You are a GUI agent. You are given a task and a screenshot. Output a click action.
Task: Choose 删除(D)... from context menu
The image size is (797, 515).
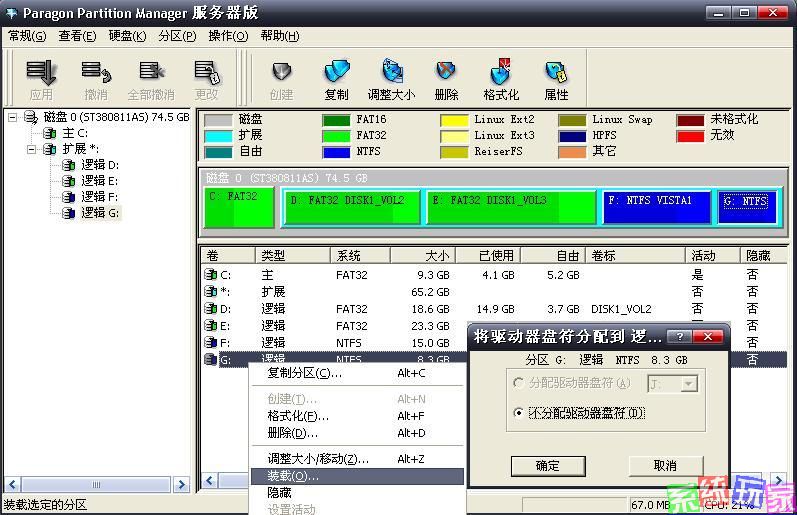tap(358, 433)
